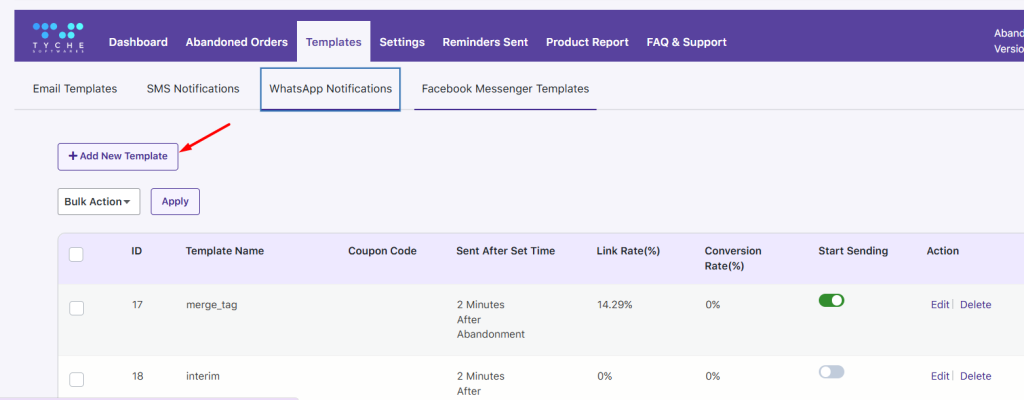Screen dimensions: 1024x400
Task: Go to Abandoned Orders page
Action: (x=236, y=42)
